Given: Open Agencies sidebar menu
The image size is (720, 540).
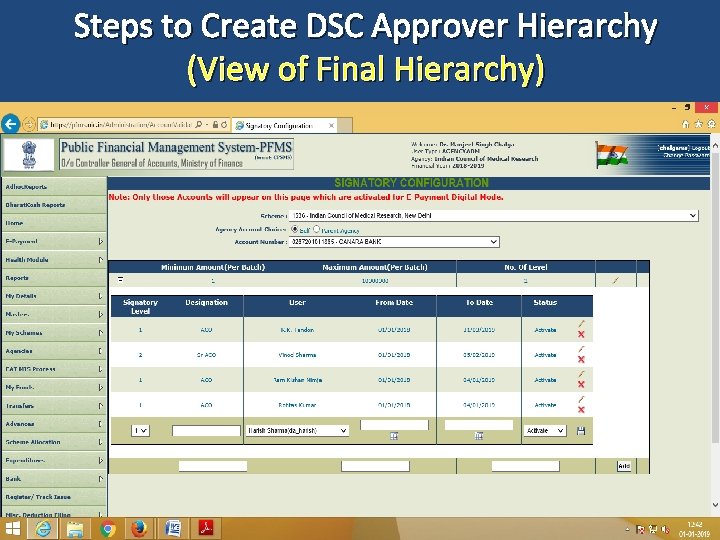Looking at the screenshot, I should pyautogui.click(x=54, y=351).
